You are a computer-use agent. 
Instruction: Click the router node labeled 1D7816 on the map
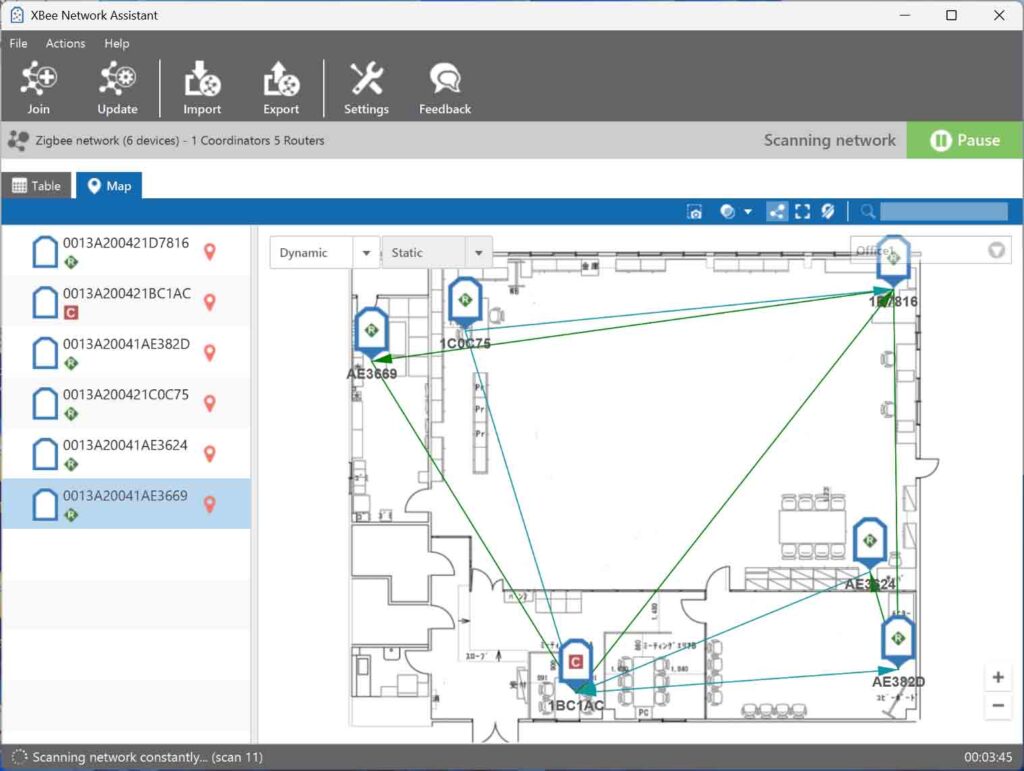tap(893, 260)
